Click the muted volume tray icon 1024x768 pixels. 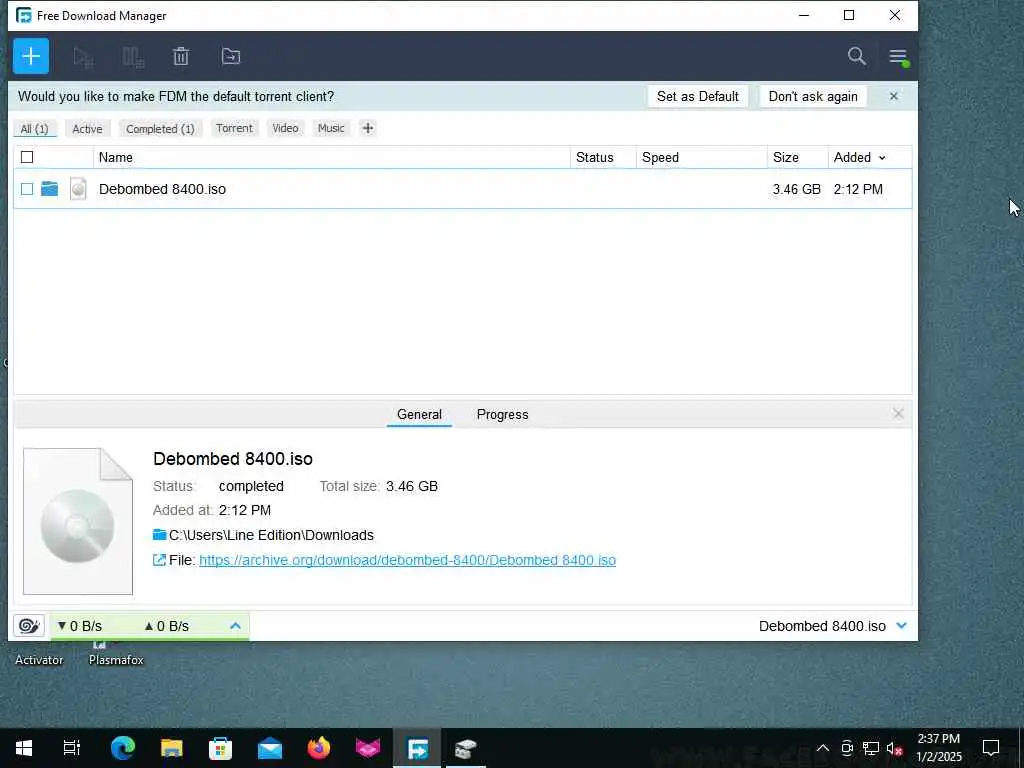[x=895, y=748]
